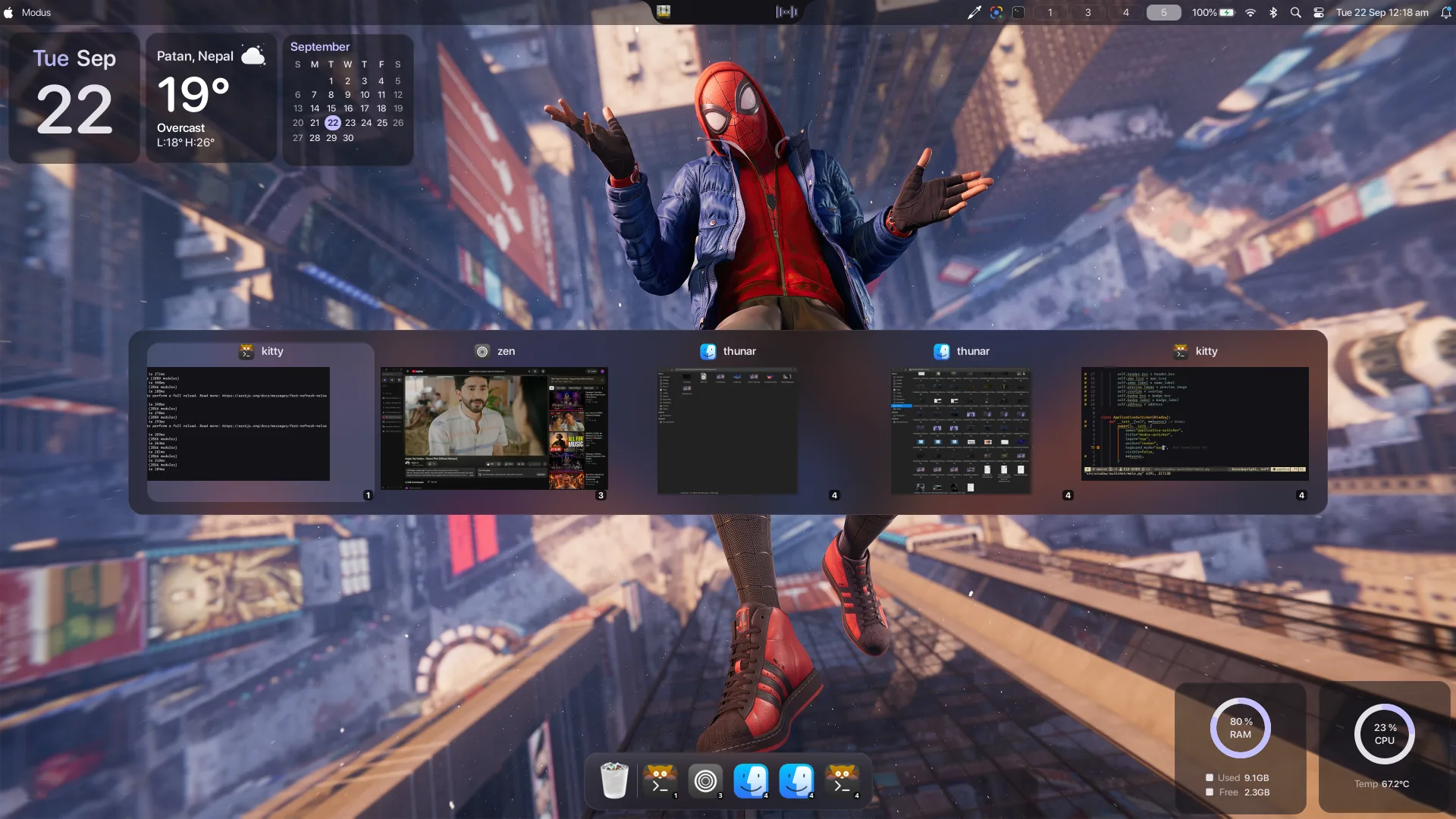
Task: Open the Wi-Fi status icon
Action: [x=1250, y=12]
